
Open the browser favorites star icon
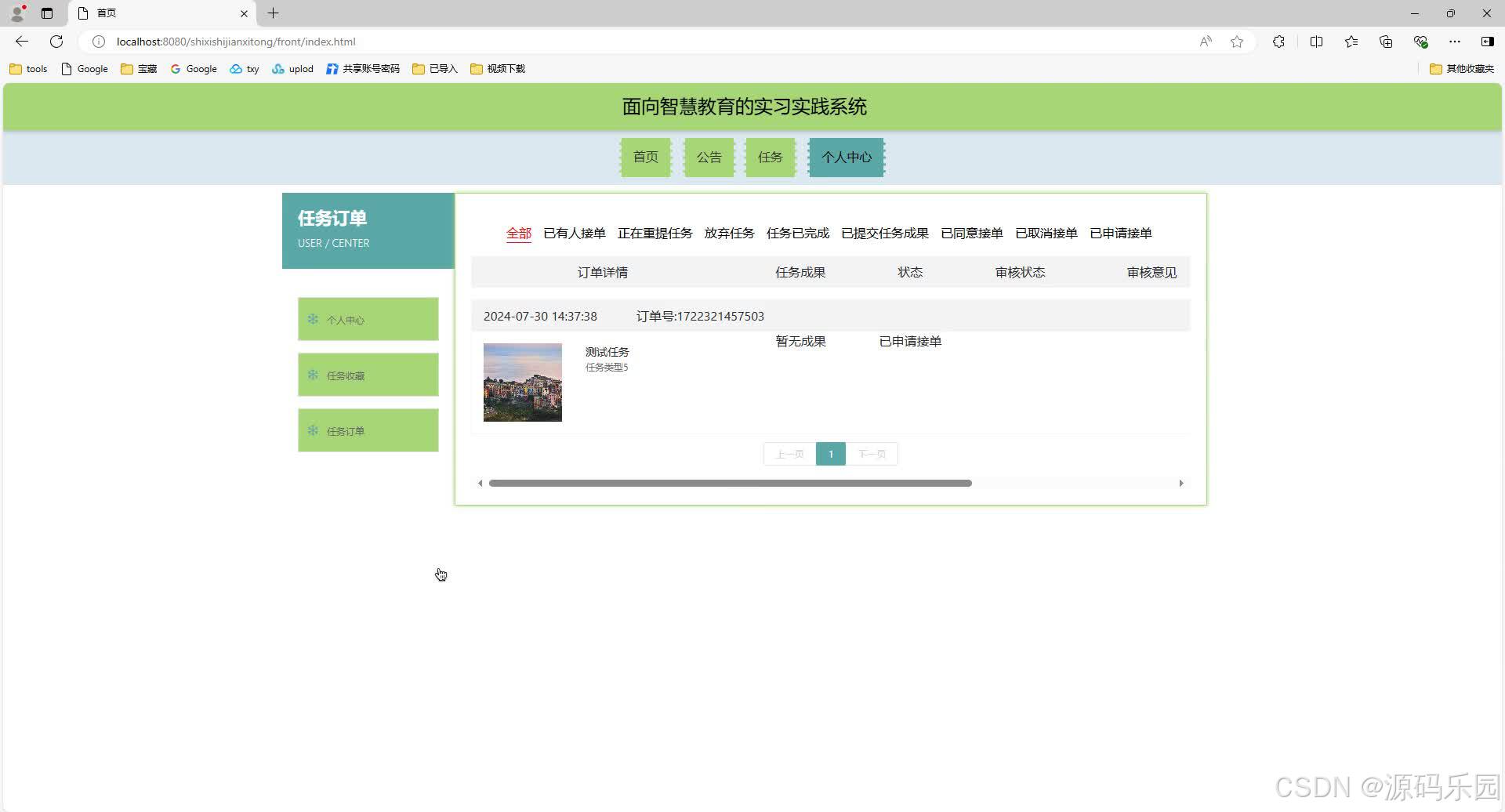click(1237, 42)
